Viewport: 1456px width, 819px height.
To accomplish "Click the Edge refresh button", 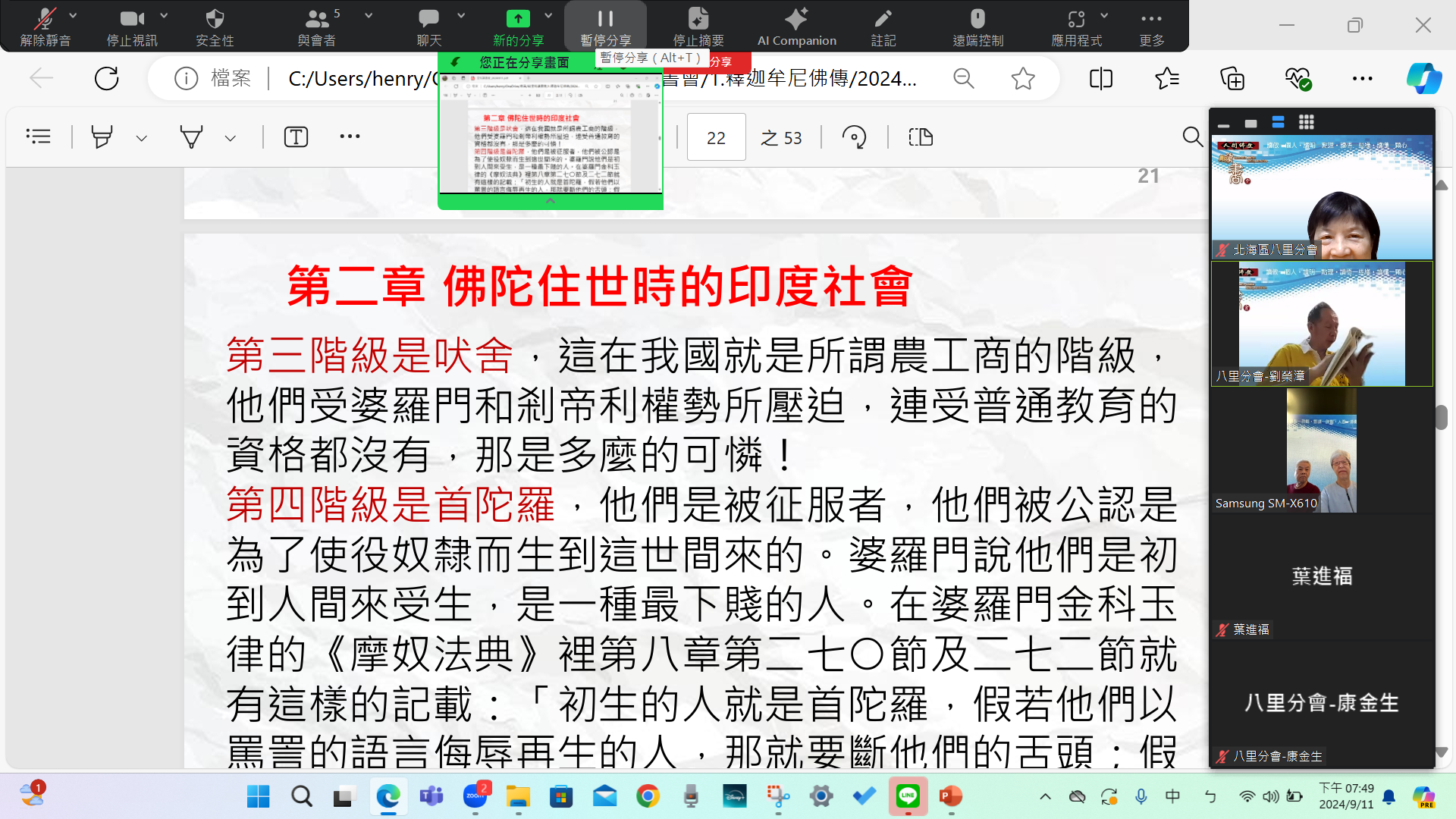I will click(x=106, y=78).
